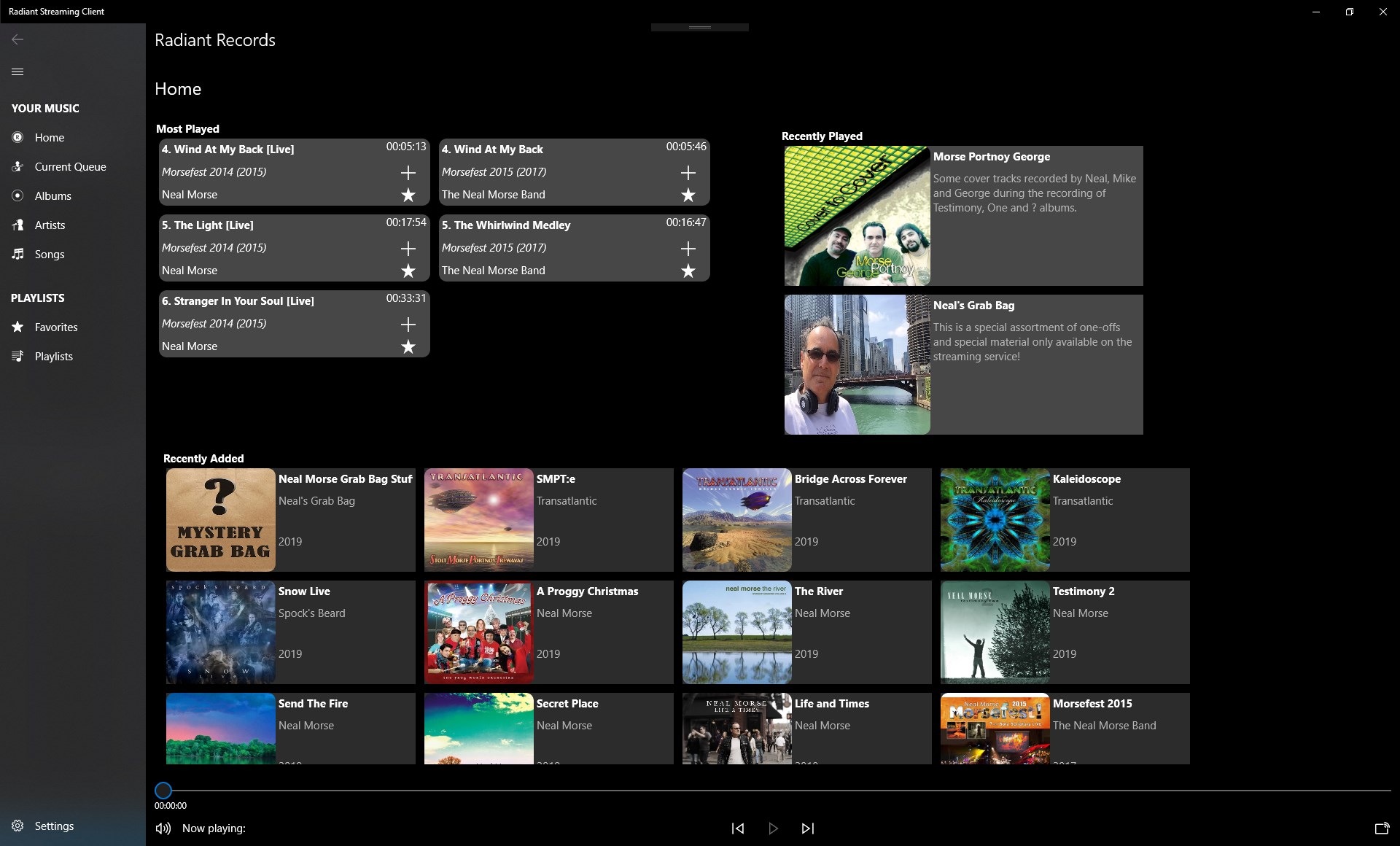Add Wind At My Back [Live] to the queue
This screenshot has width=1400, height=846.
click(x=408, y=173)
